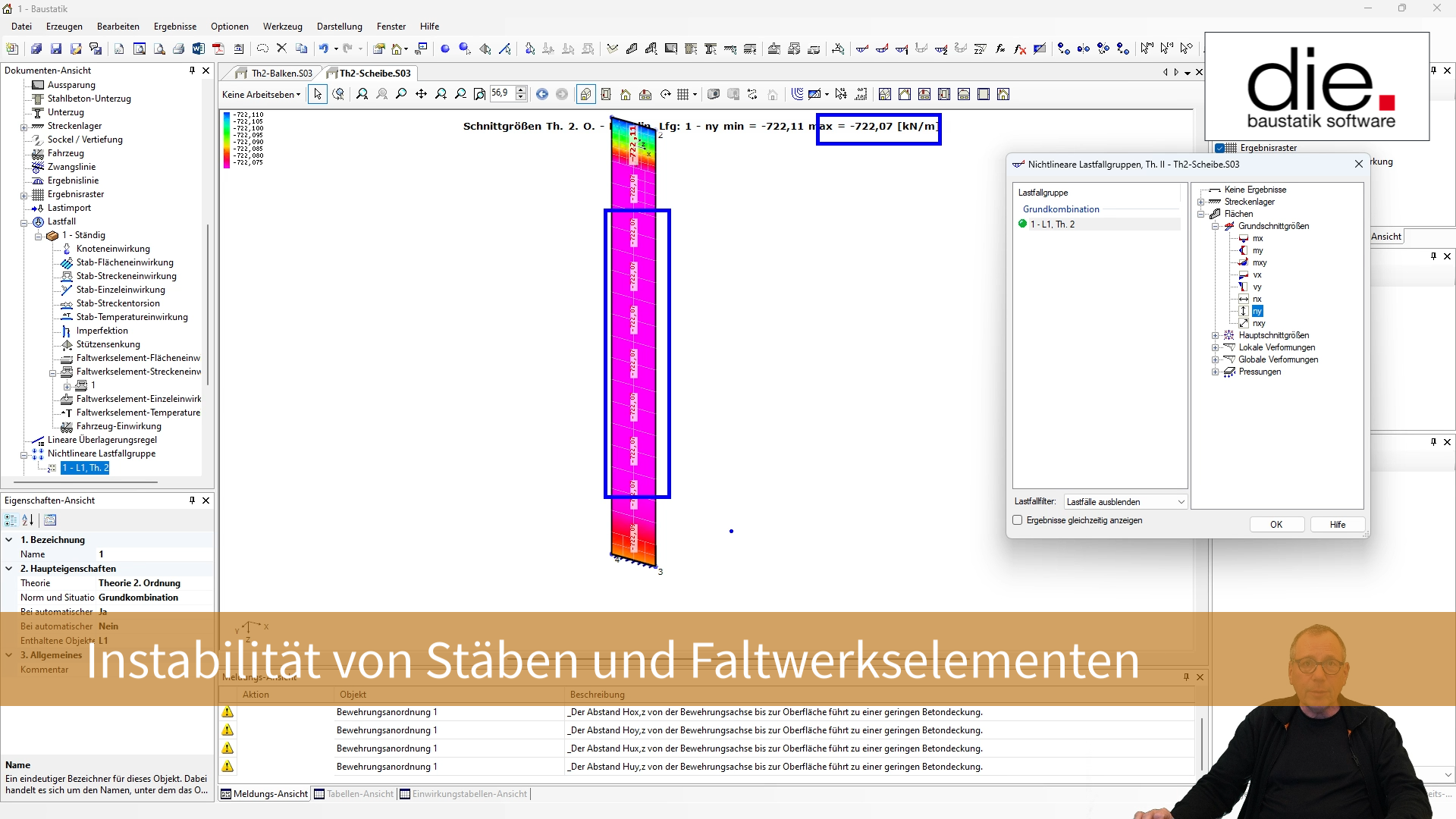1456x819 pixels.
Task: Open the Hilfe menu
Action: click(x=429, y=26)
